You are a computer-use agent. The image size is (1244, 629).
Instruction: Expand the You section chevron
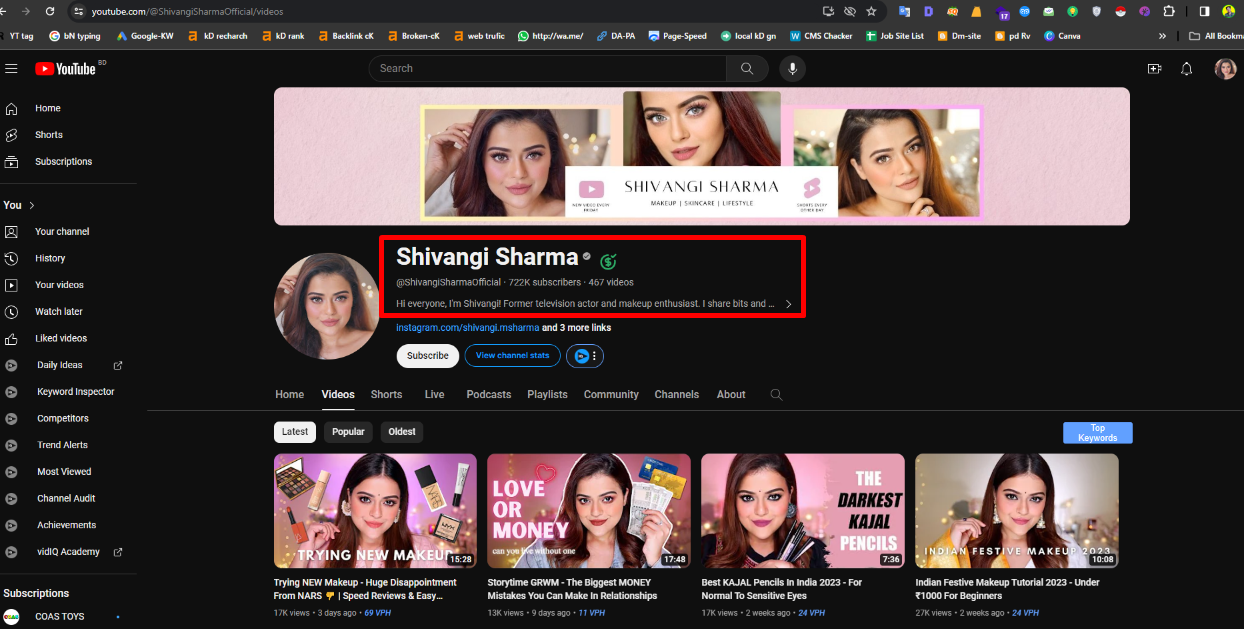pos(32,205)
